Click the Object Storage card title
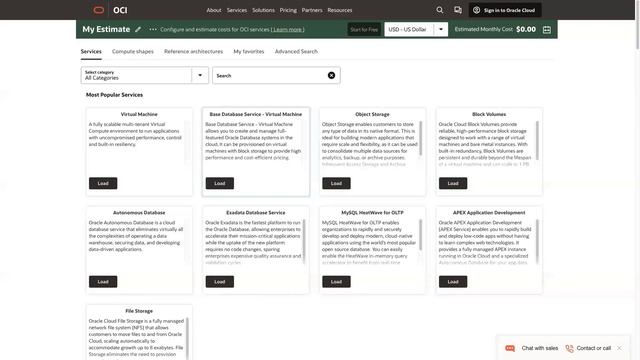Image resolution: width=640 pixels, height=360 pixels. pos(372,114)
